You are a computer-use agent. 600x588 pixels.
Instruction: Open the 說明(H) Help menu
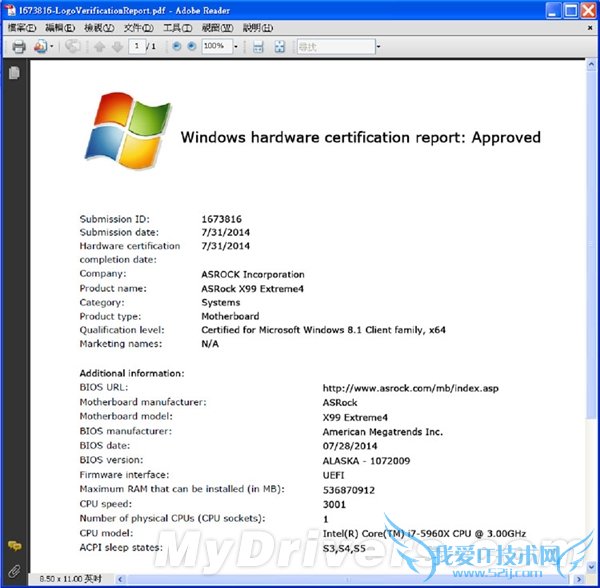(258, 28)
